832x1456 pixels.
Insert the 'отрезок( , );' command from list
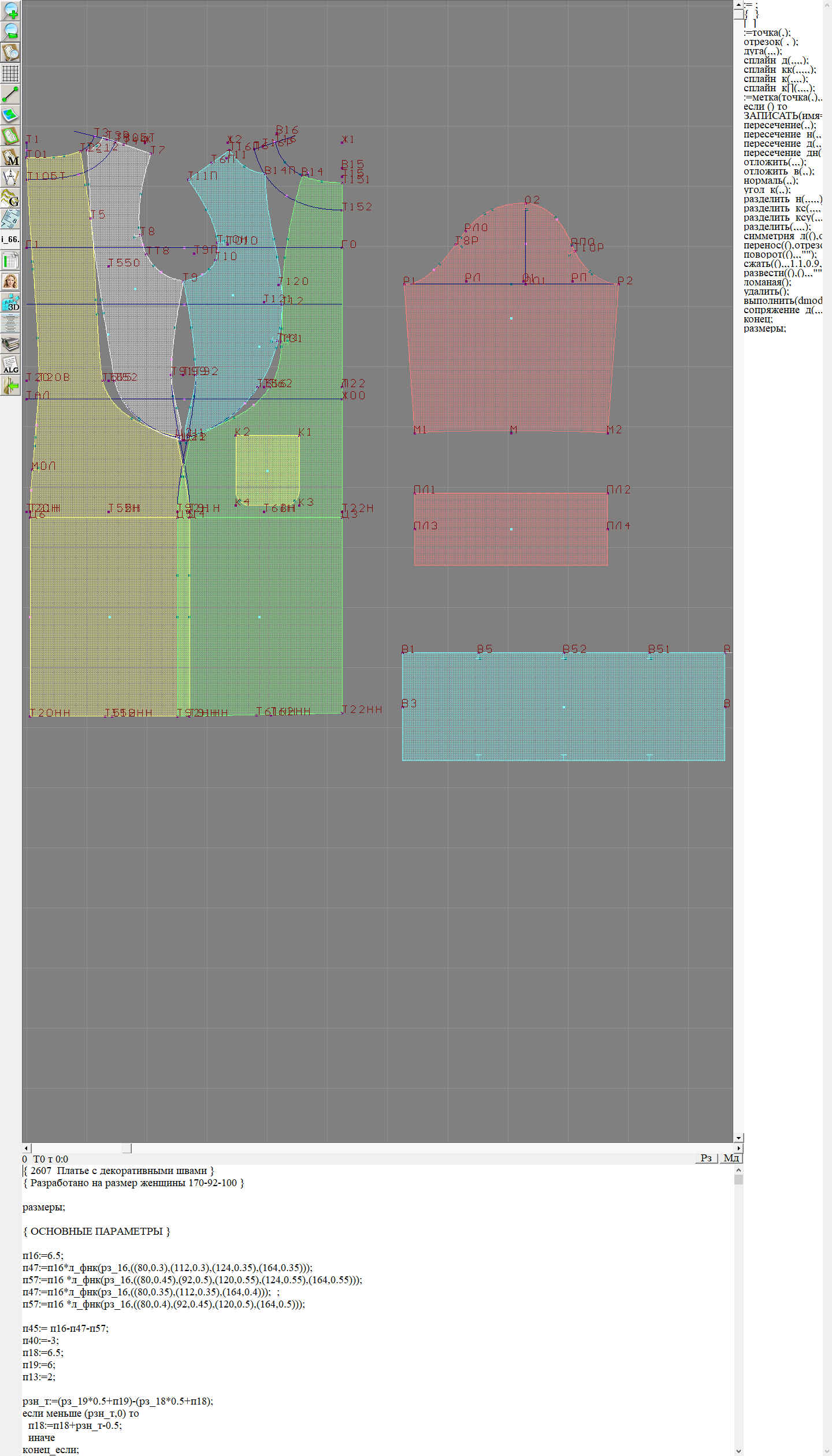point(771,42)
